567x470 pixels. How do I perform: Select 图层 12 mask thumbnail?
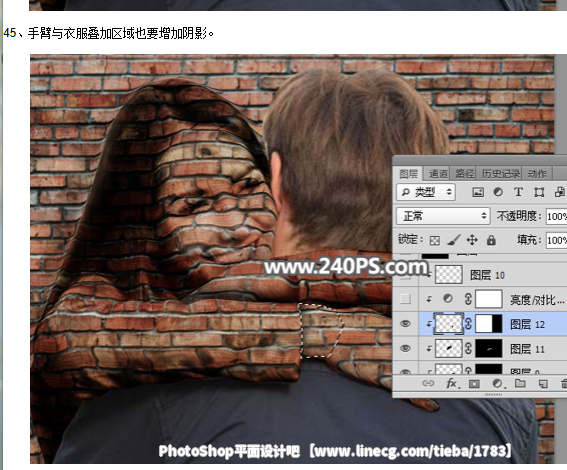[489, 324]
